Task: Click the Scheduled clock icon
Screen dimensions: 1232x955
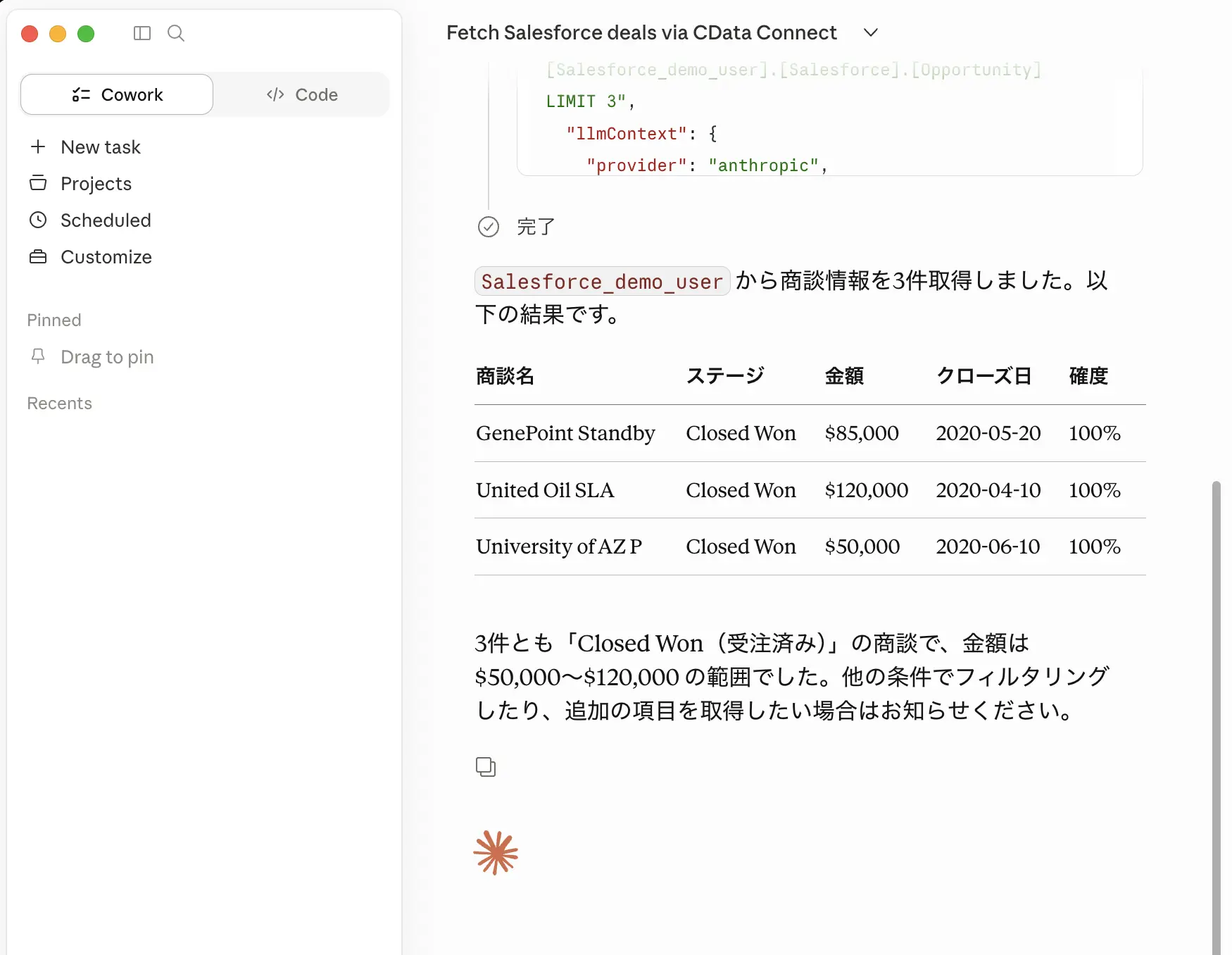Action: point(38,220)
